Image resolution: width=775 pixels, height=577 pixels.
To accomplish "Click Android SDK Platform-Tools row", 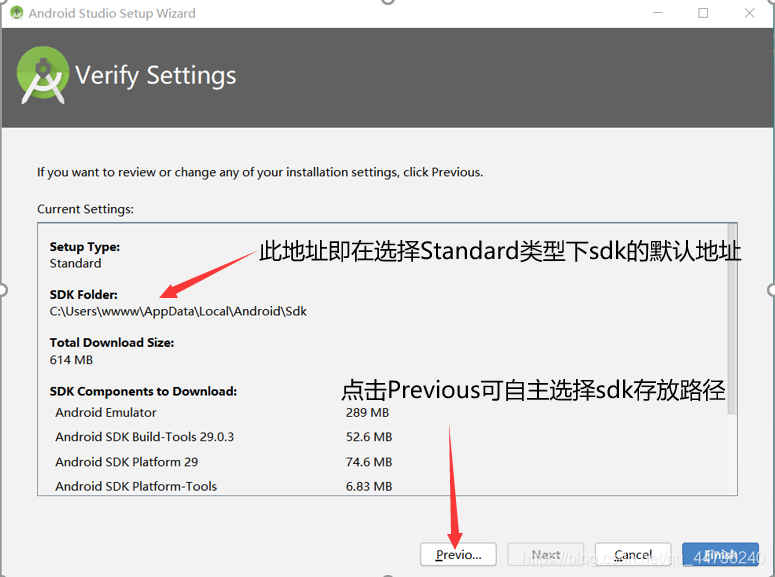I will [223, 487].
